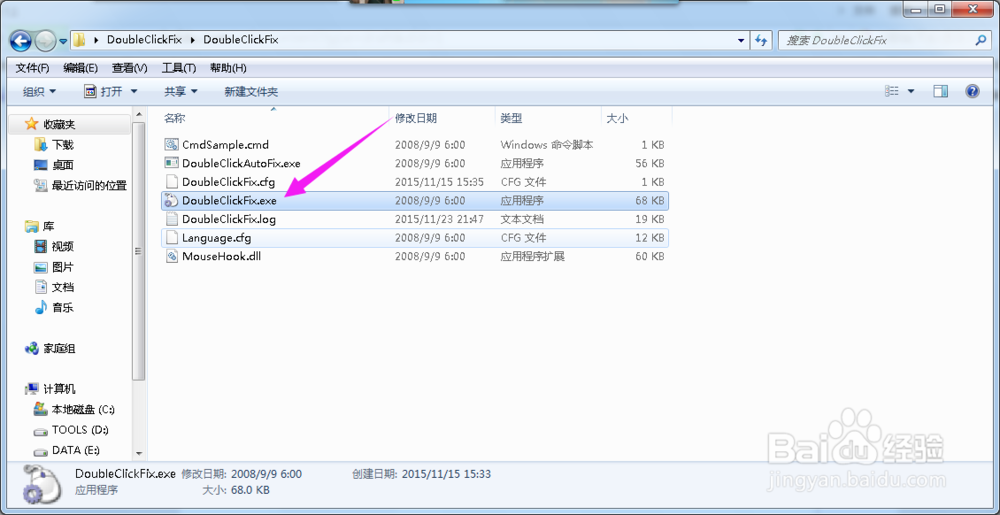Open the TOOLS (D:) drive

click(x=79, y=430)
